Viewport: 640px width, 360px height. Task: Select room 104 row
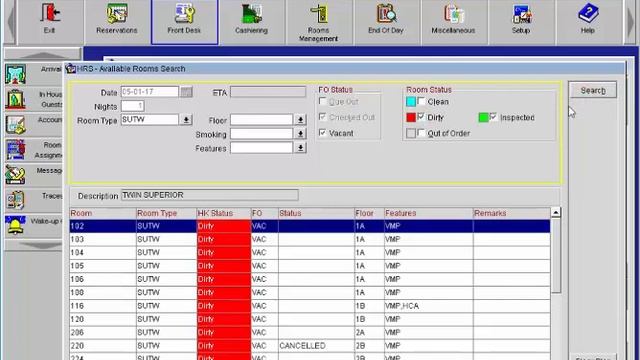pyautogui.click(x=310, y=253)
